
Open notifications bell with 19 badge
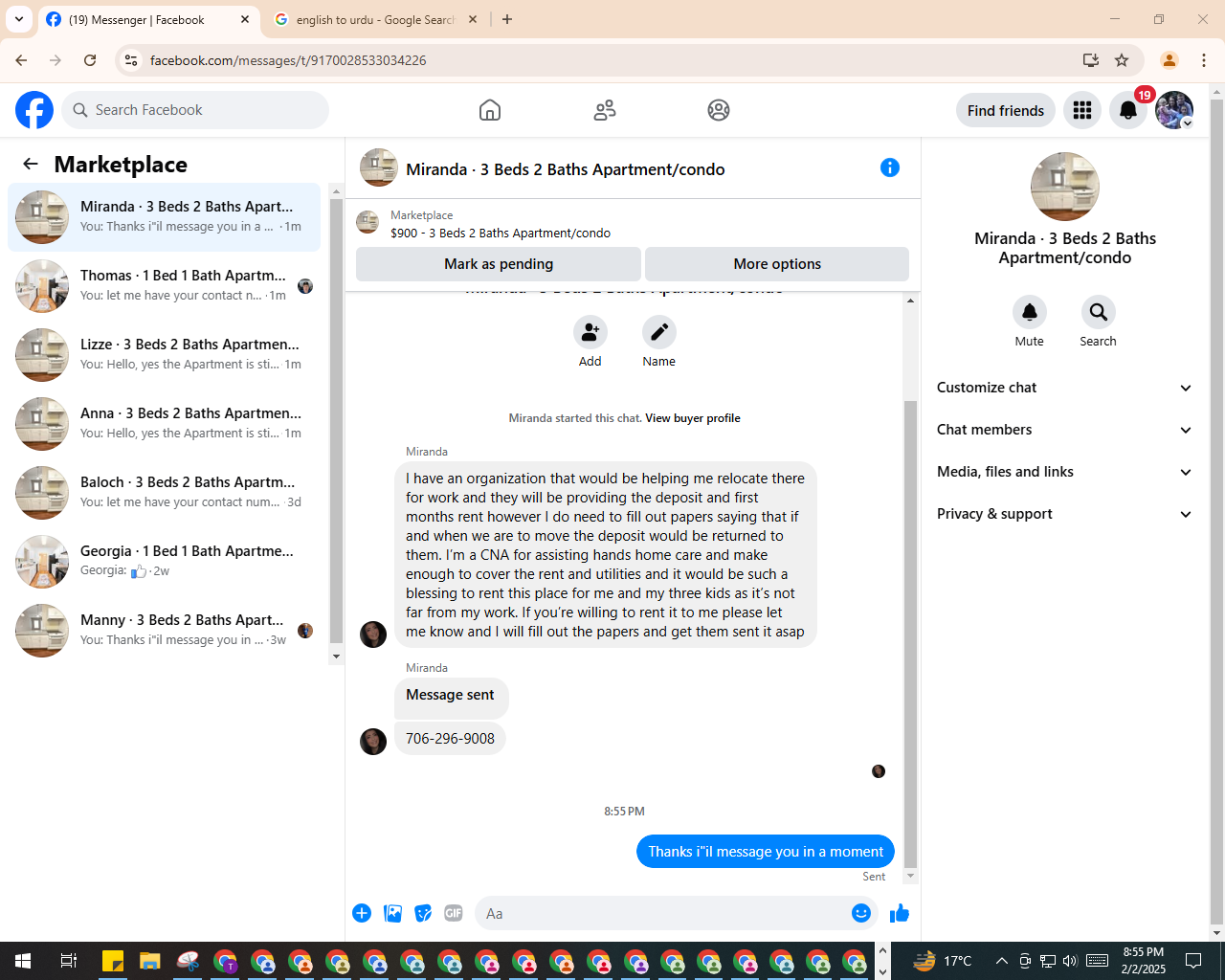[x=1128, y=110]
